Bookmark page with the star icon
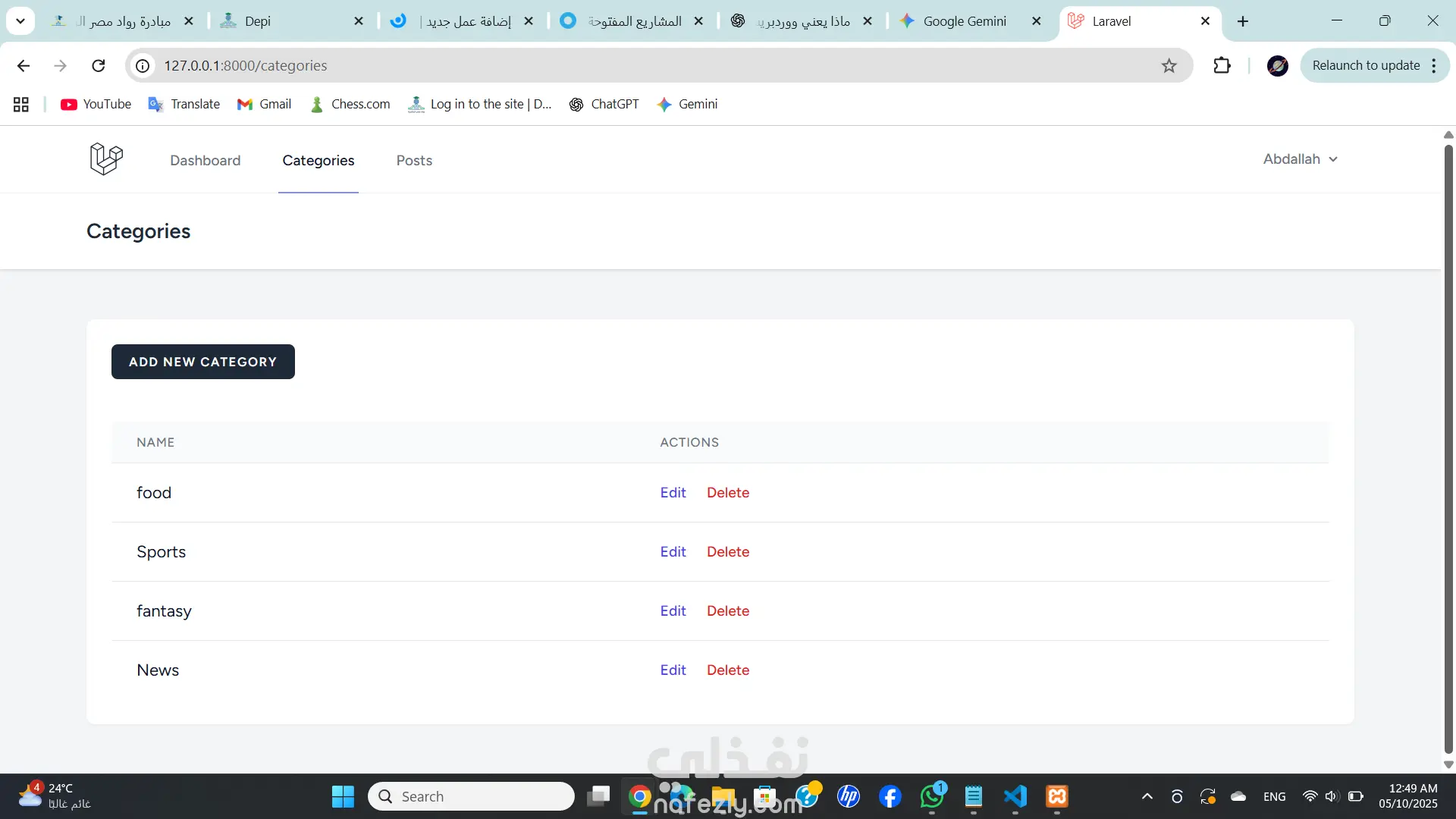 (x=1169, y=66)
